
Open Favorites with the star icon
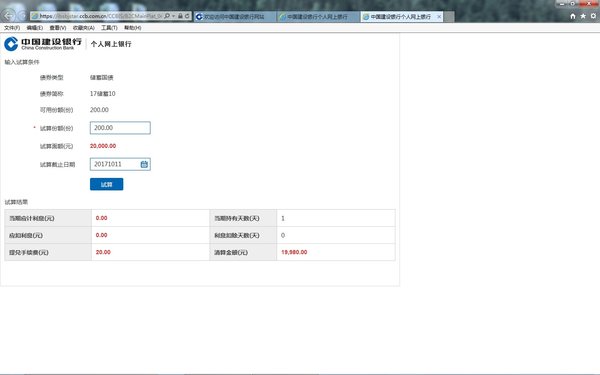point(583,16)
